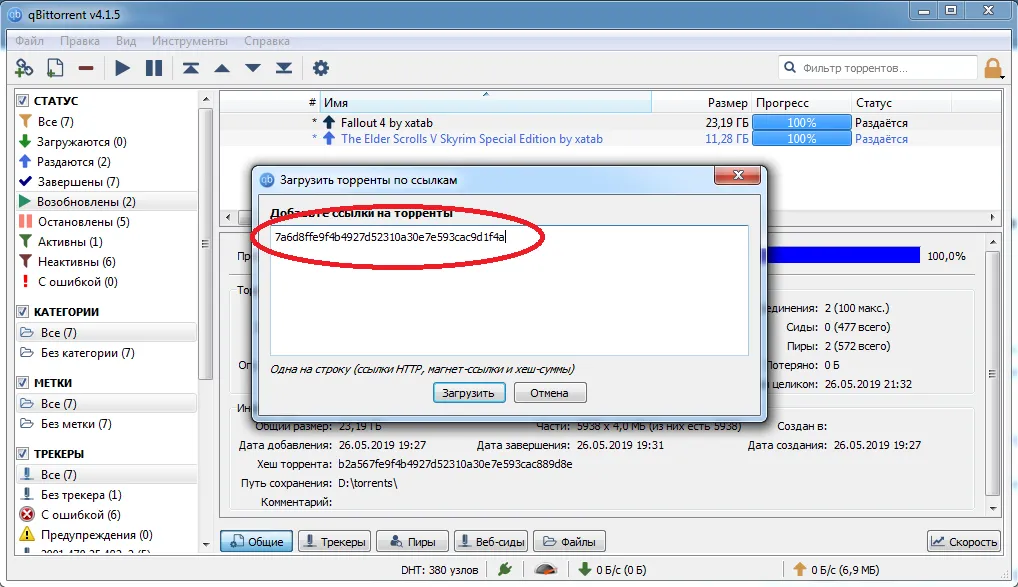Click the connection status plug icon
Viewport: 1018px width, 587px height.
pos(505,569)
